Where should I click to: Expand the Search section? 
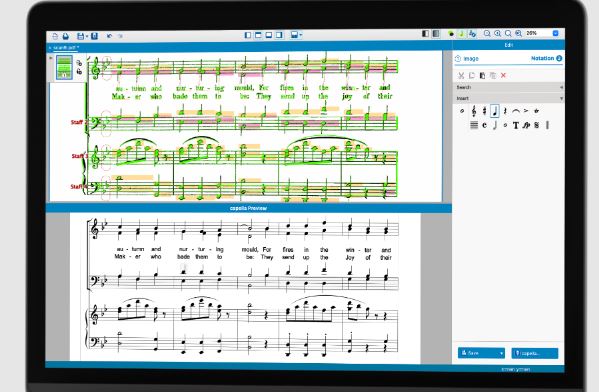(508, 87)
